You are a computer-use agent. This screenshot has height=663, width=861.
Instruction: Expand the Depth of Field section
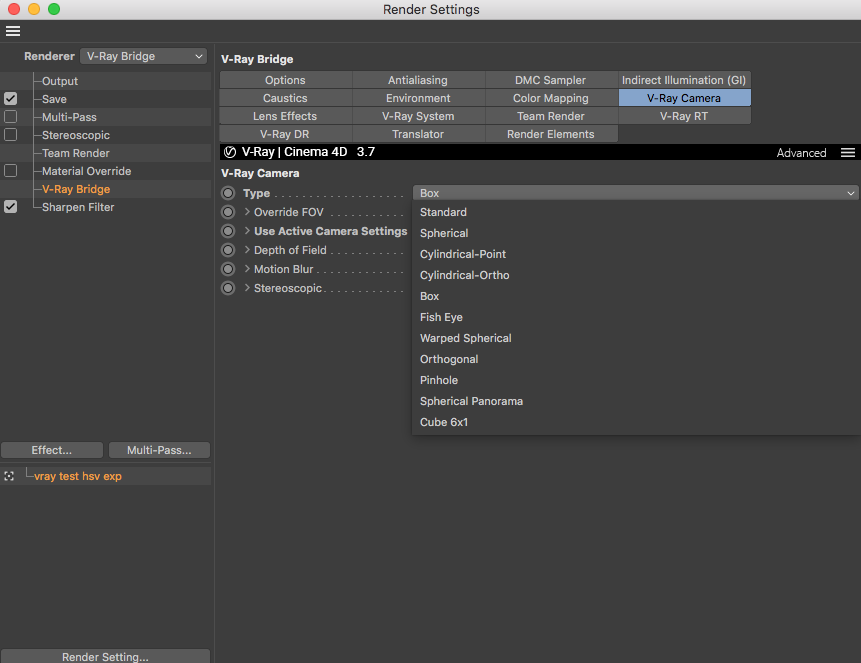[x=247, y=250]
